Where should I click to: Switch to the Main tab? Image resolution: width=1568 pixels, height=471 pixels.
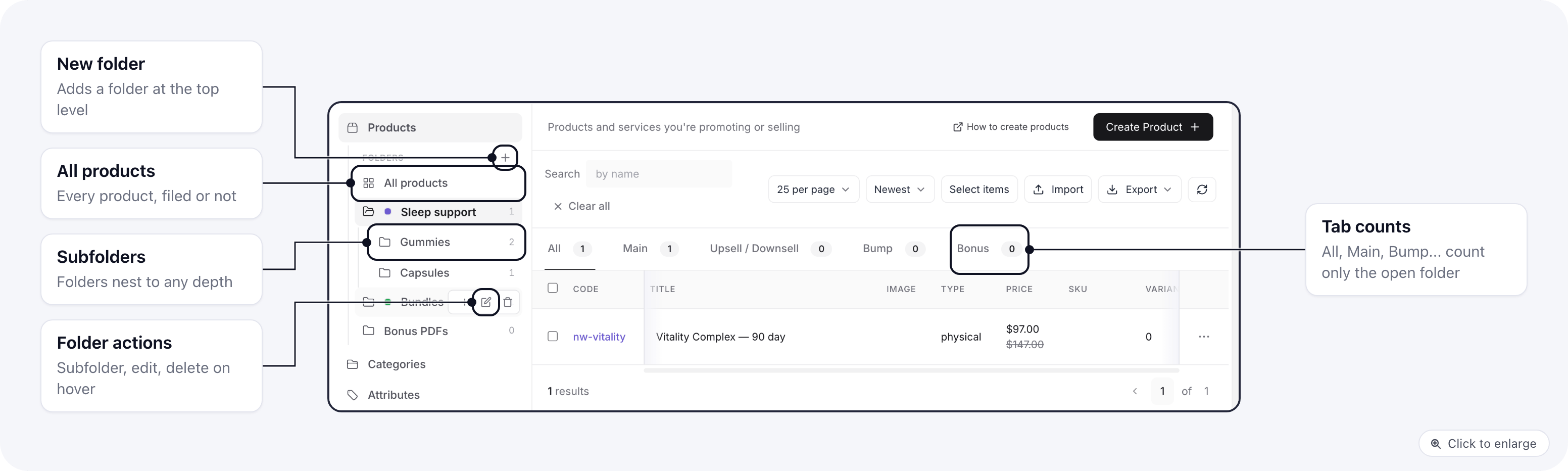(x=650, y=249)
